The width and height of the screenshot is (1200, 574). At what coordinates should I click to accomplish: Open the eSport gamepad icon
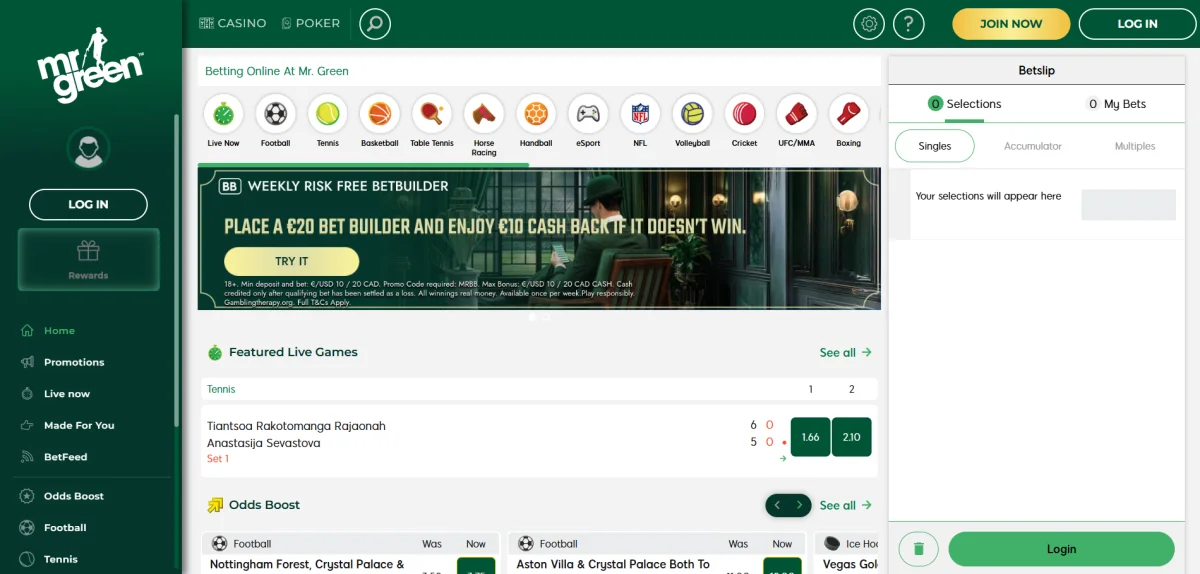pyautogui.click(x=588, y=114)
